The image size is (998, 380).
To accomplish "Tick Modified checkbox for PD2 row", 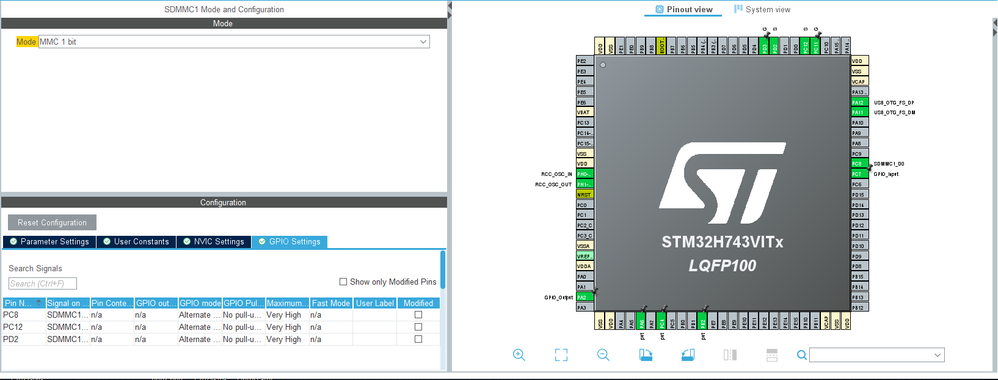I will pyautogui.click(x=418, y=339).
